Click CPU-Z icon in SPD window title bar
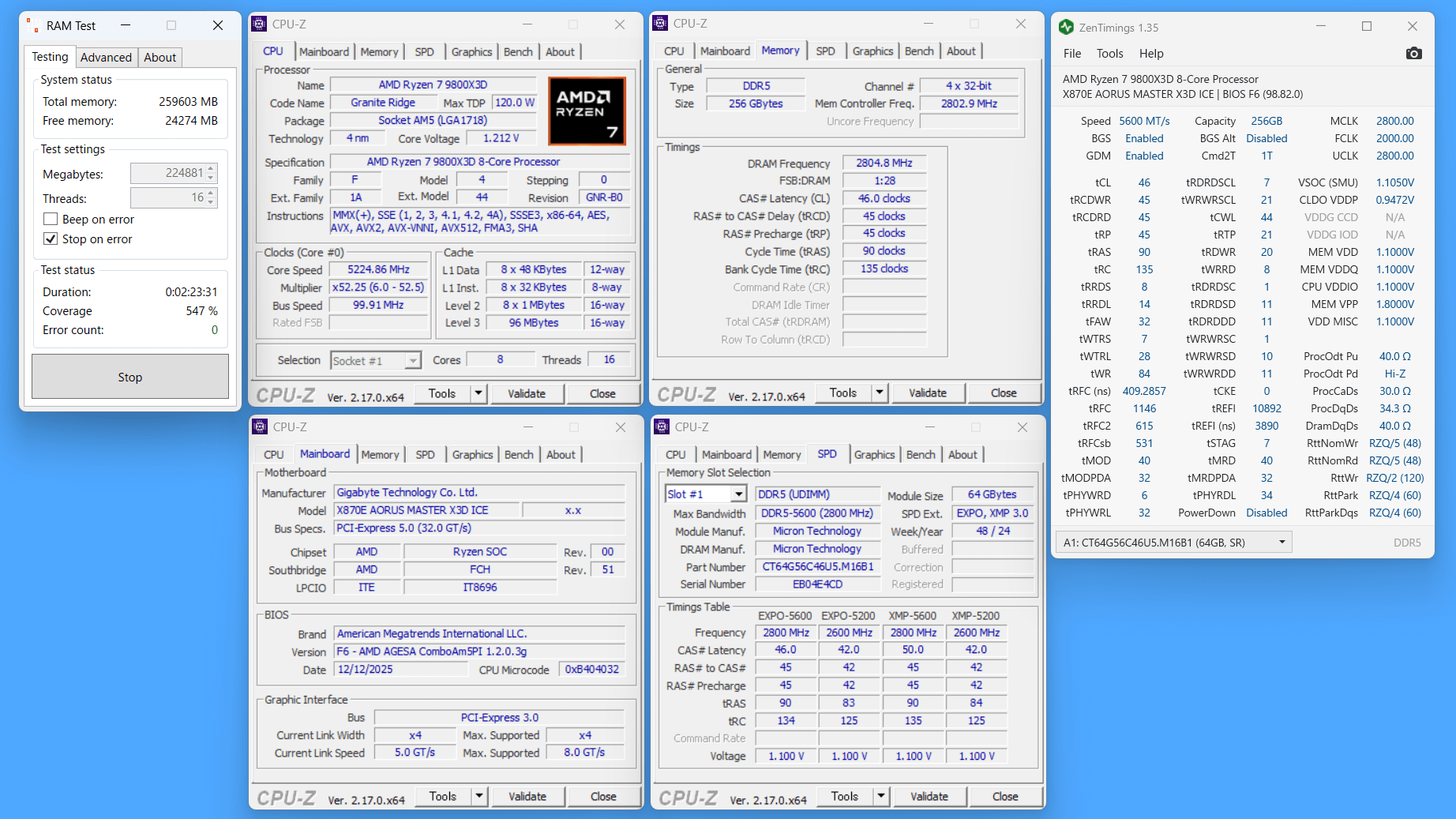 [662, 427]
